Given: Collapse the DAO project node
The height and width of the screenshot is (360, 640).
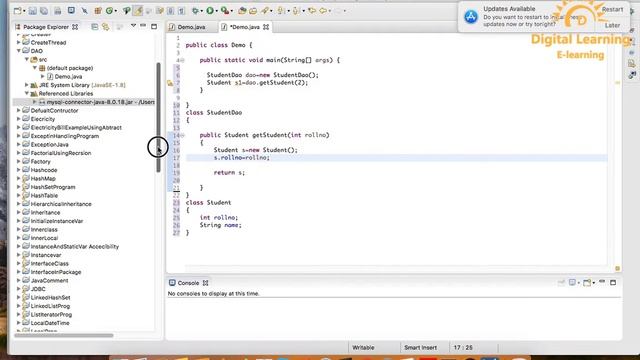Looking at the screenshot, I should [19, 51].
